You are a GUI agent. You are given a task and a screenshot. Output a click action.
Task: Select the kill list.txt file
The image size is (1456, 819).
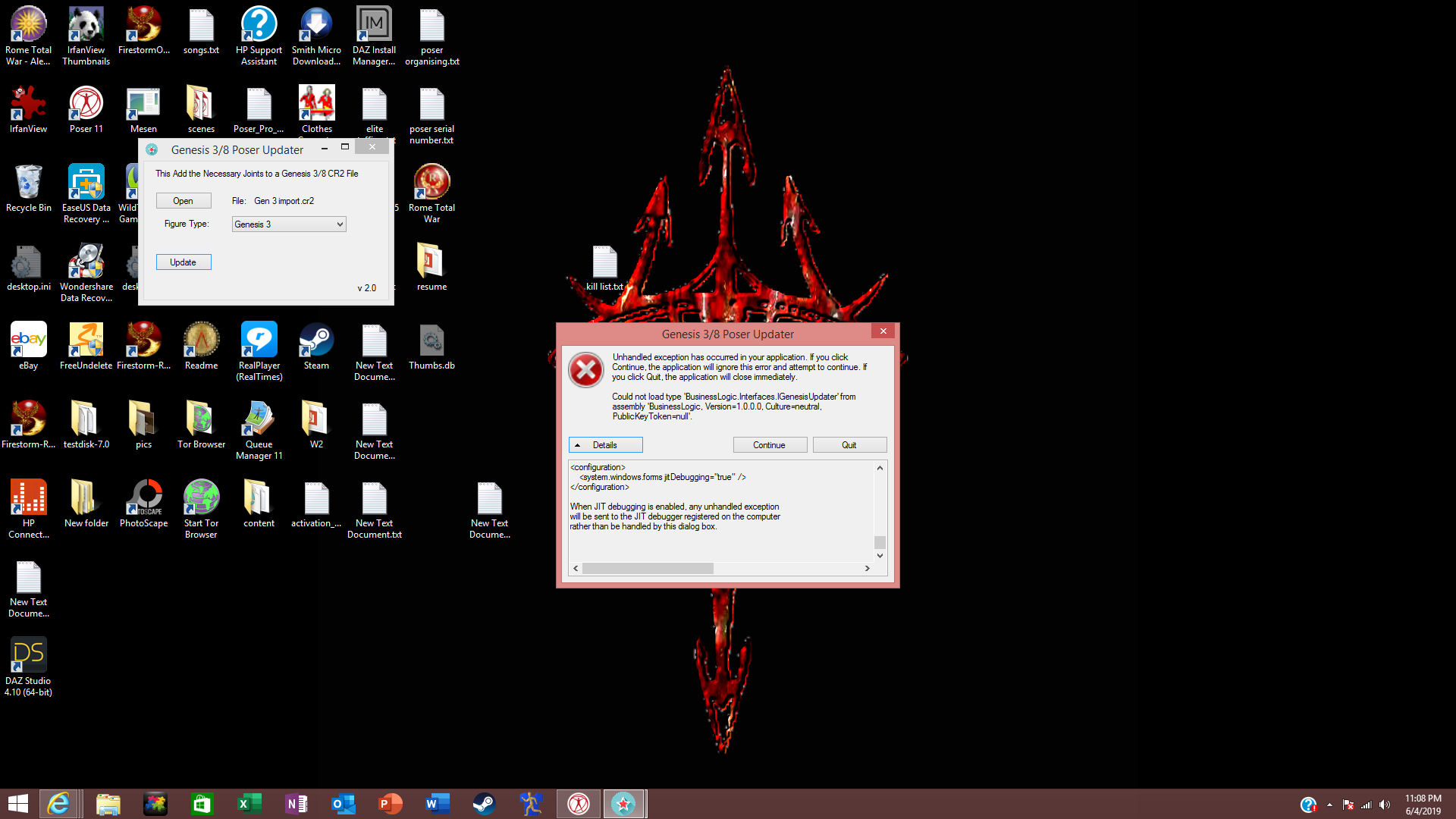[x=605, y=268]
